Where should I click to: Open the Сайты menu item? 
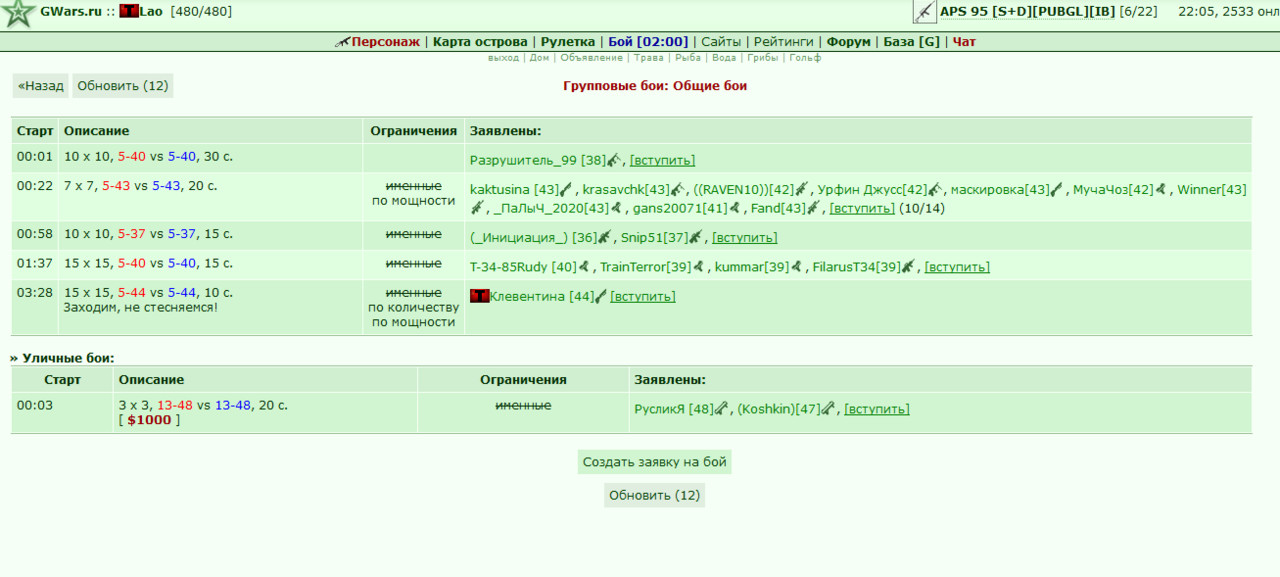coord(721,42)
